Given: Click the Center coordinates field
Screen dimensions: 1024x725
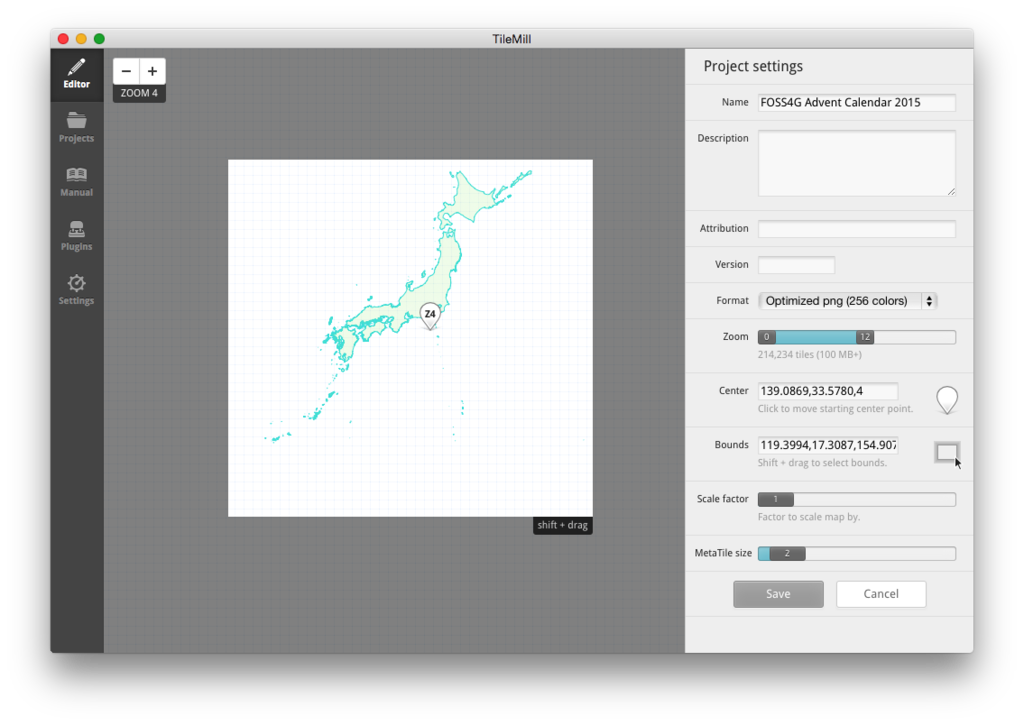Looking at the screenshot, I should click(x=827, y=391).
